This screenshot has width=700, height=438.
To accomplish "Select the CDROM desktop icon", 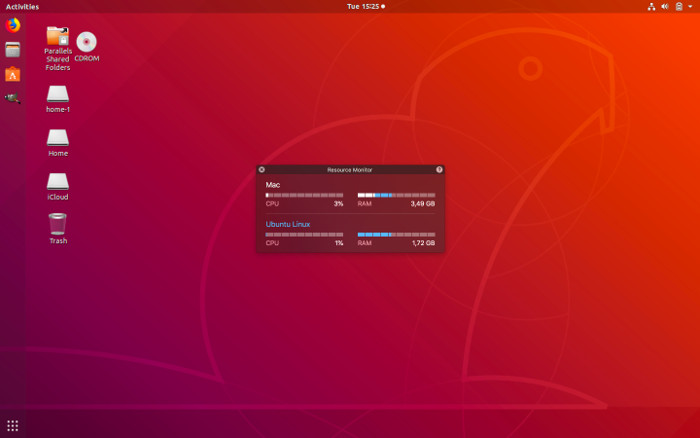I will (87, 46).
